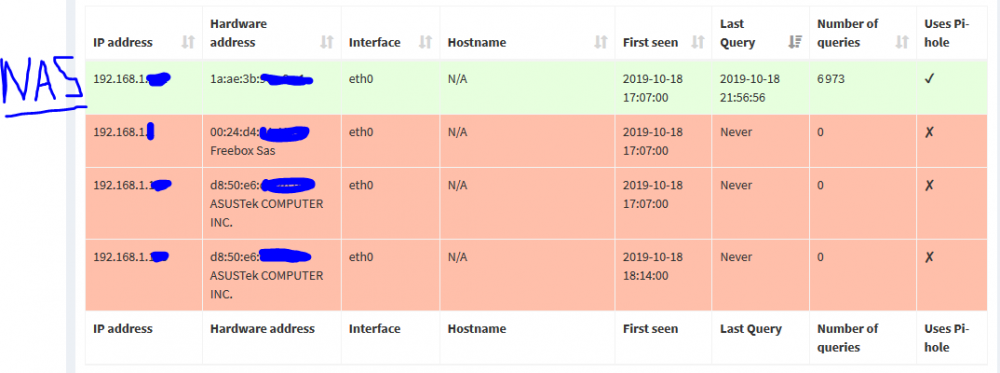Sort by First seen arrows icon
This screenshot has height=373, width=1000.
698,43
